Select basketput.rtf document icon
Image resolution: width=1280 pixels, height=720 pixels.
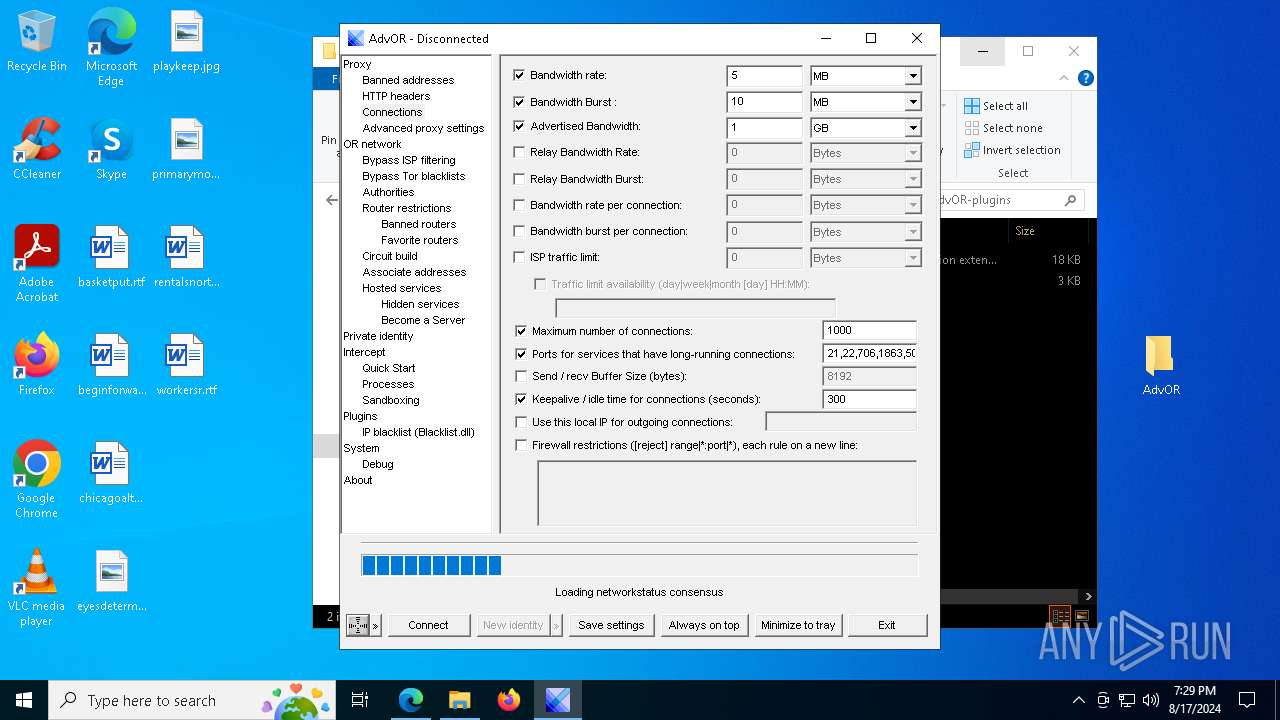tap(111, 258)
